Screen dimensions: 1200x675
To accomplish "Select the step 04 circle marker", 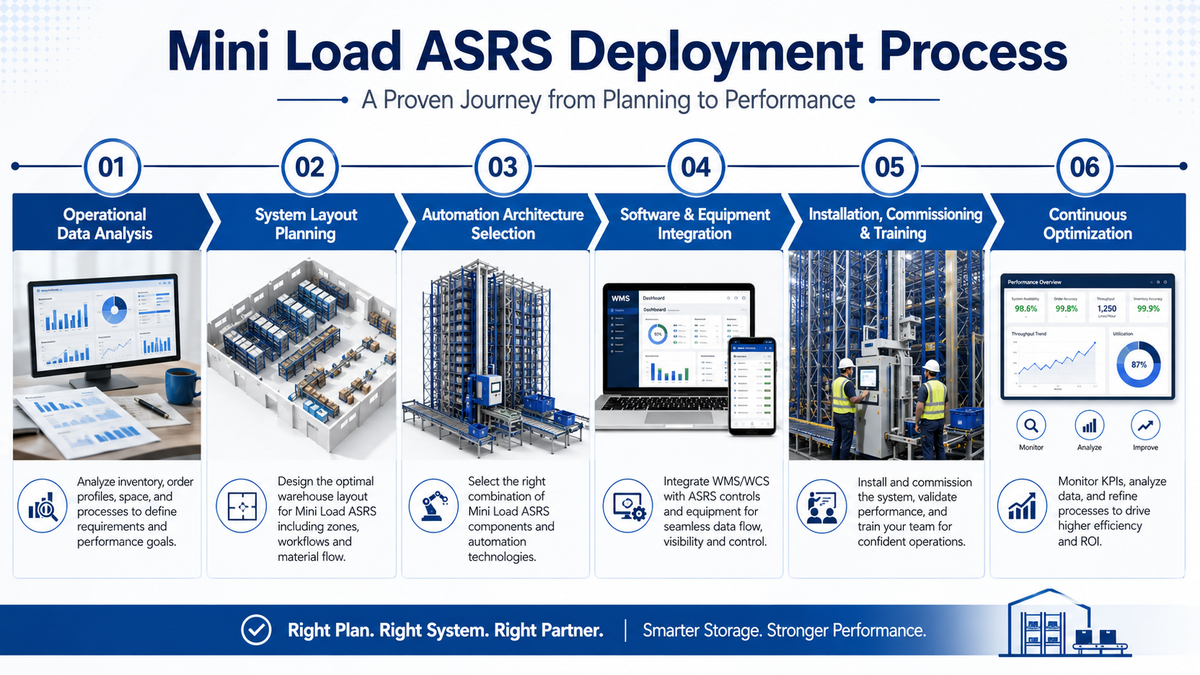I will pyautogui.click(x=695, y=166).
